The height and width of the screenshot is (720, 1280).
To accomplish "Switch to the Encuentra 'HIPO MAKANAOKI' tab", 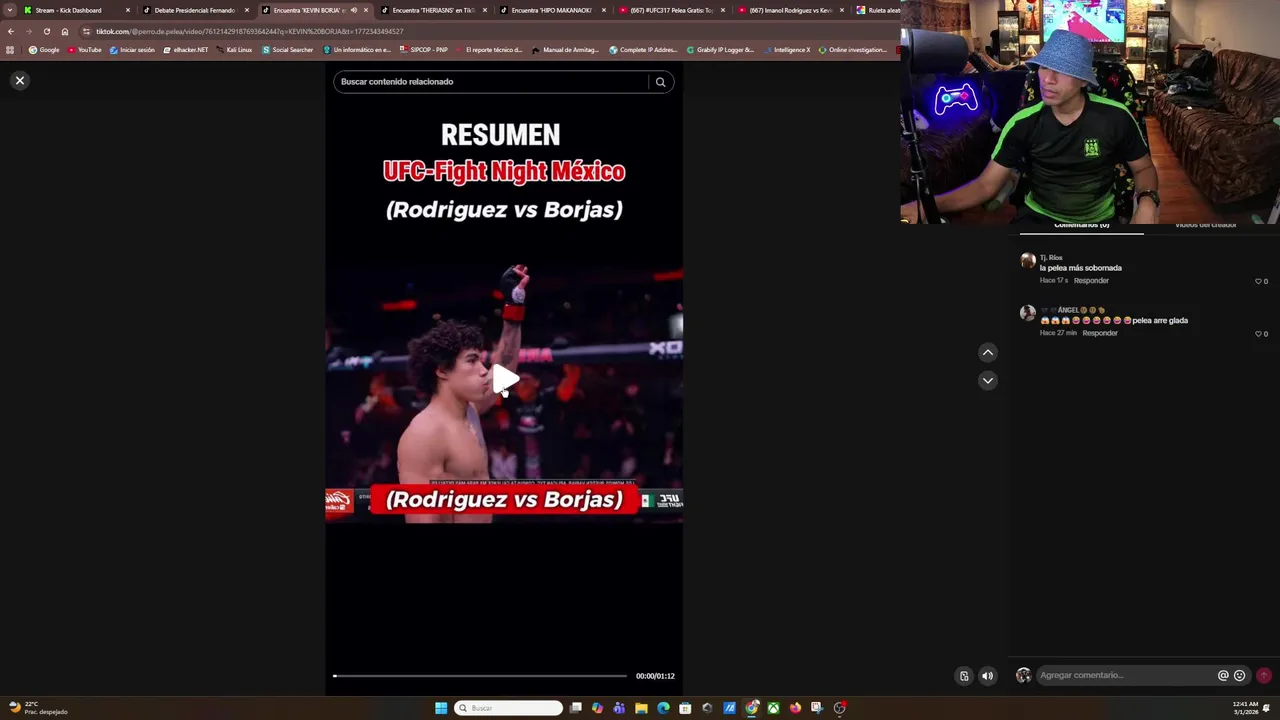I will coord(552,10).
